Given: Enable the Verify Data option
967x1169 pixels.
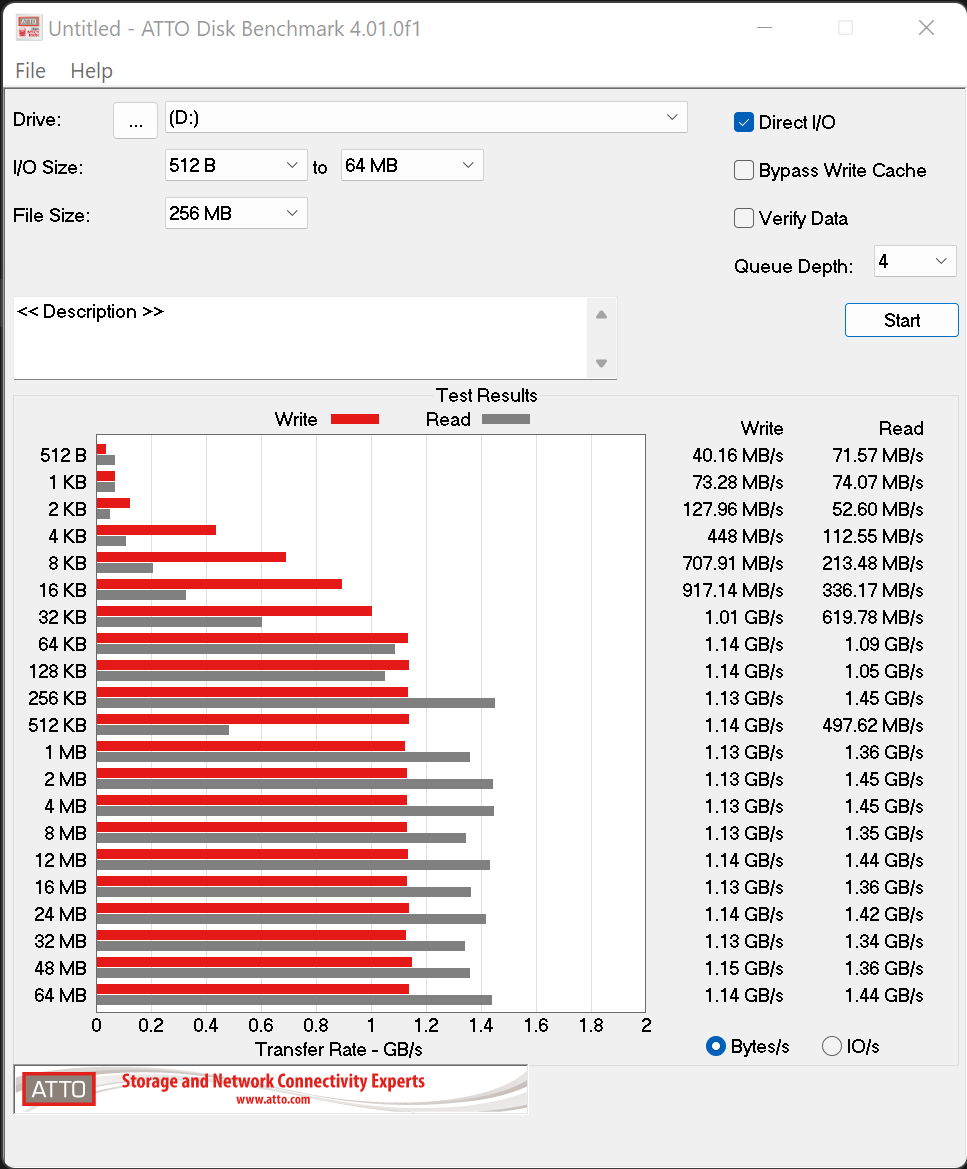Looking at the screenshot, I should (x=744, y=218).
